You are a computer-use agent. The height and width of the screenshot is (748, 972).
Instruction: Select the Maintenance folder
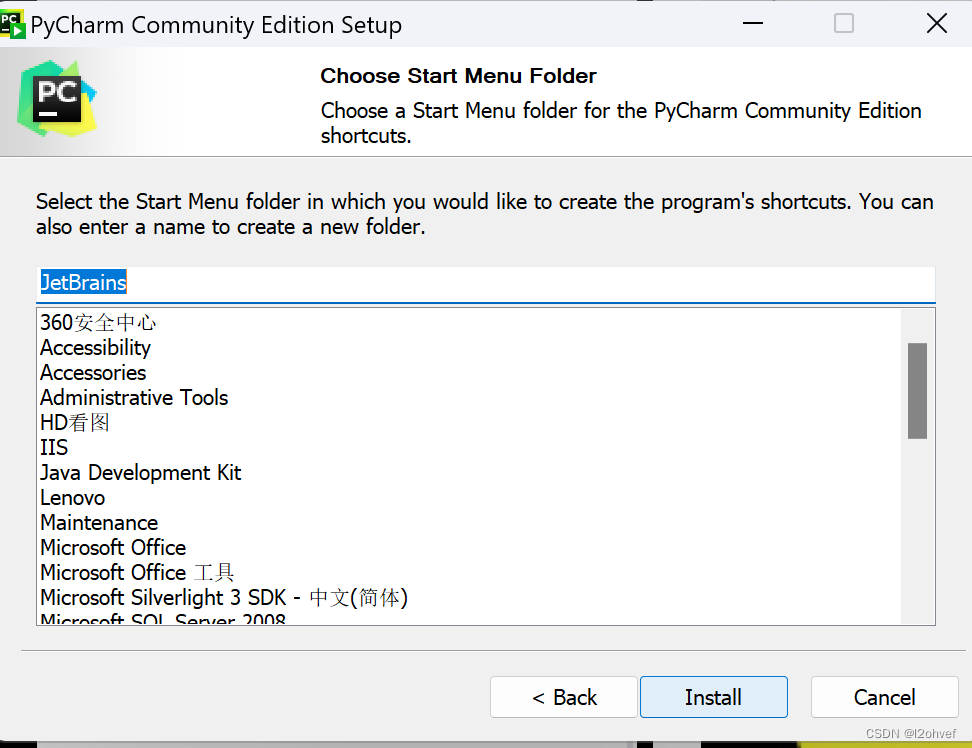coord(99,522)
